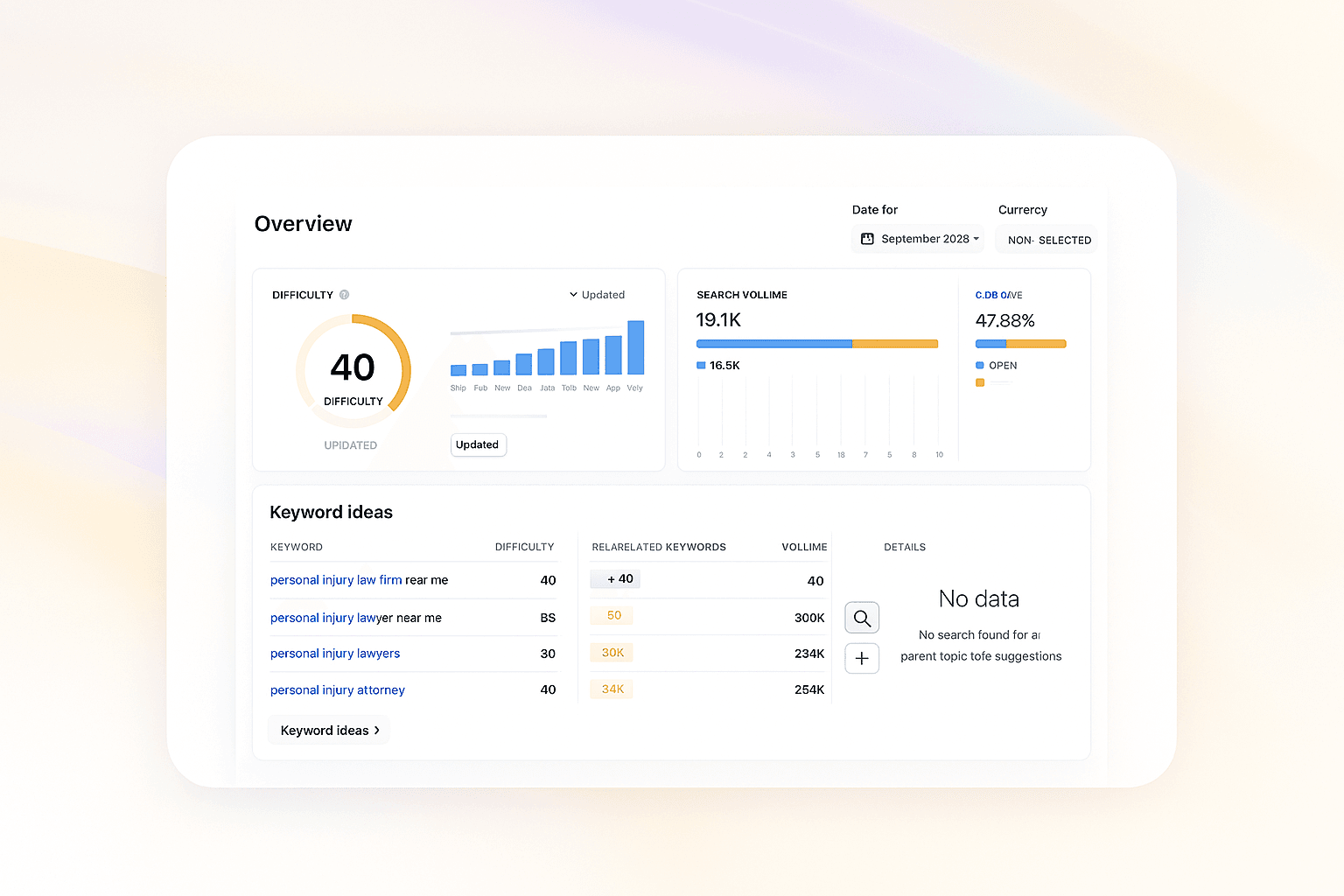Image resolution: width=1344 pixels, height=896 pixels.
Task: Click the blue 16.5K legend marker
Action: [x=701, y=365]
